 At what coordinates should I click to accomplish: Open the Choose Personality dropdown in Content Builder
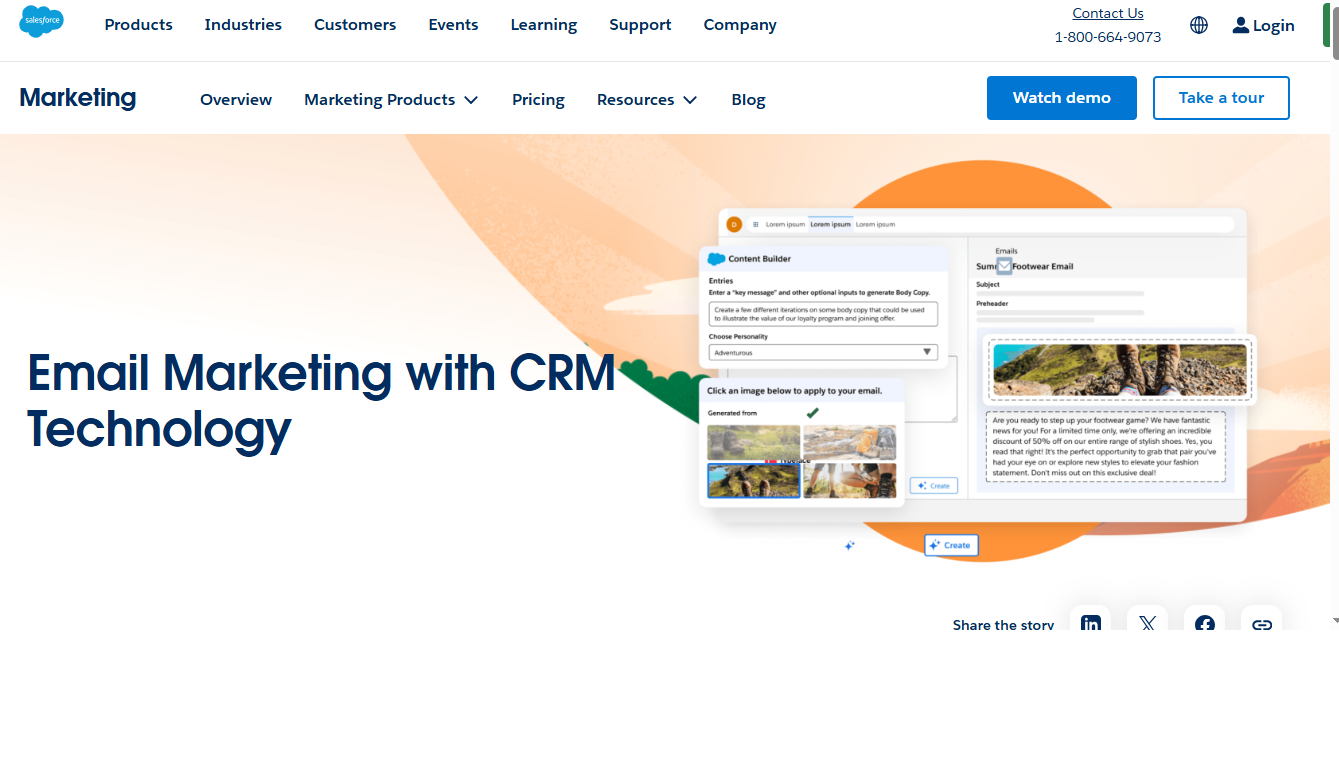tap(822, 351)
